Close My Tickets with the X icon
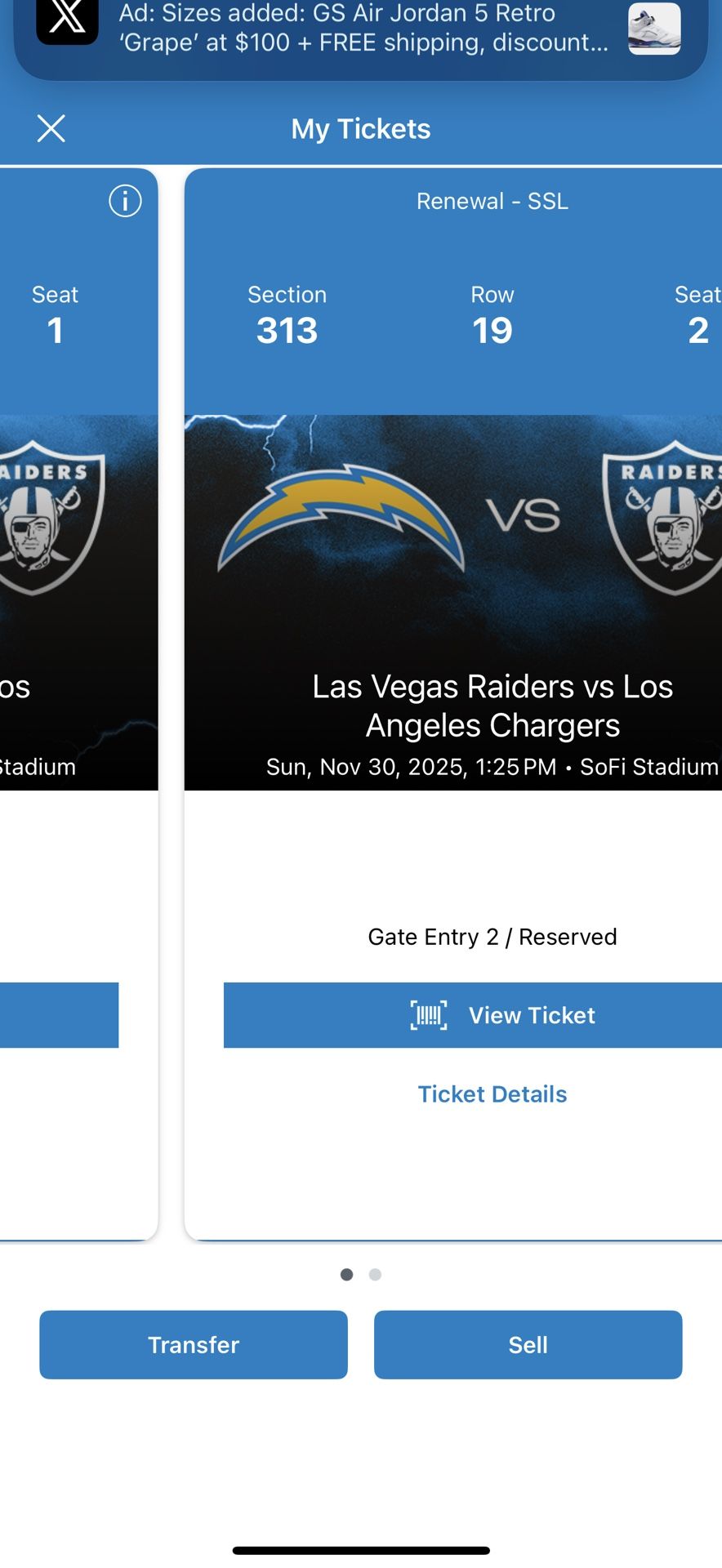Screen dimensions: 722x1568 (51, 128)
